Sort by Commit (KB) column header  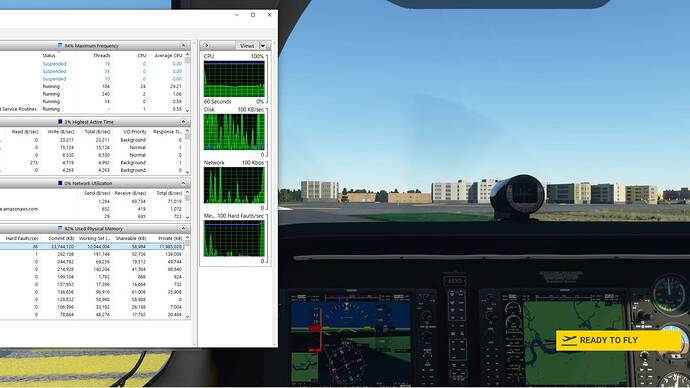click(61, 238)
